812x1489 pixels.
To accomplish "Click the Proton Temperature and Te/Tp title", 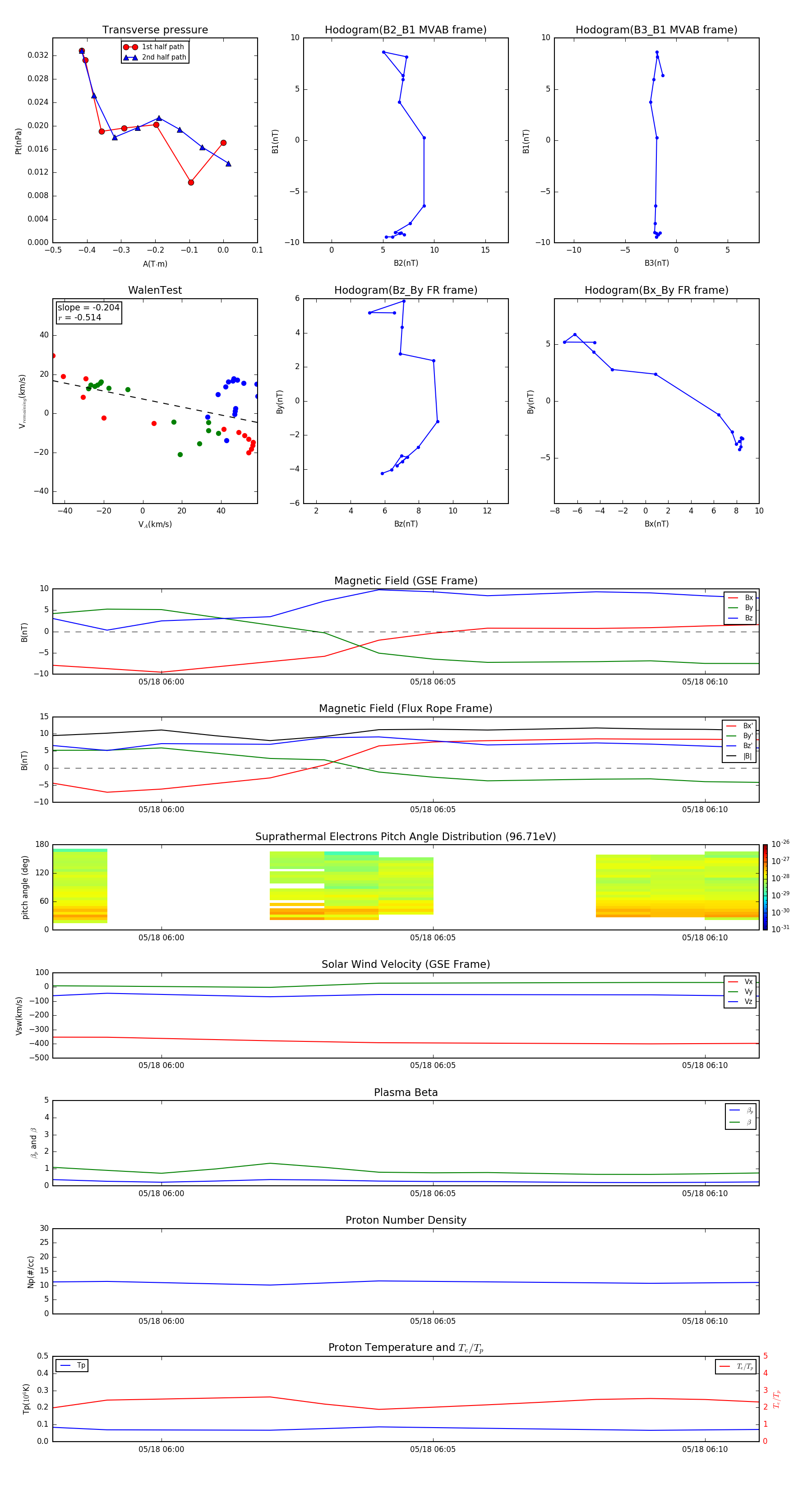I will tap(406, 1347).
